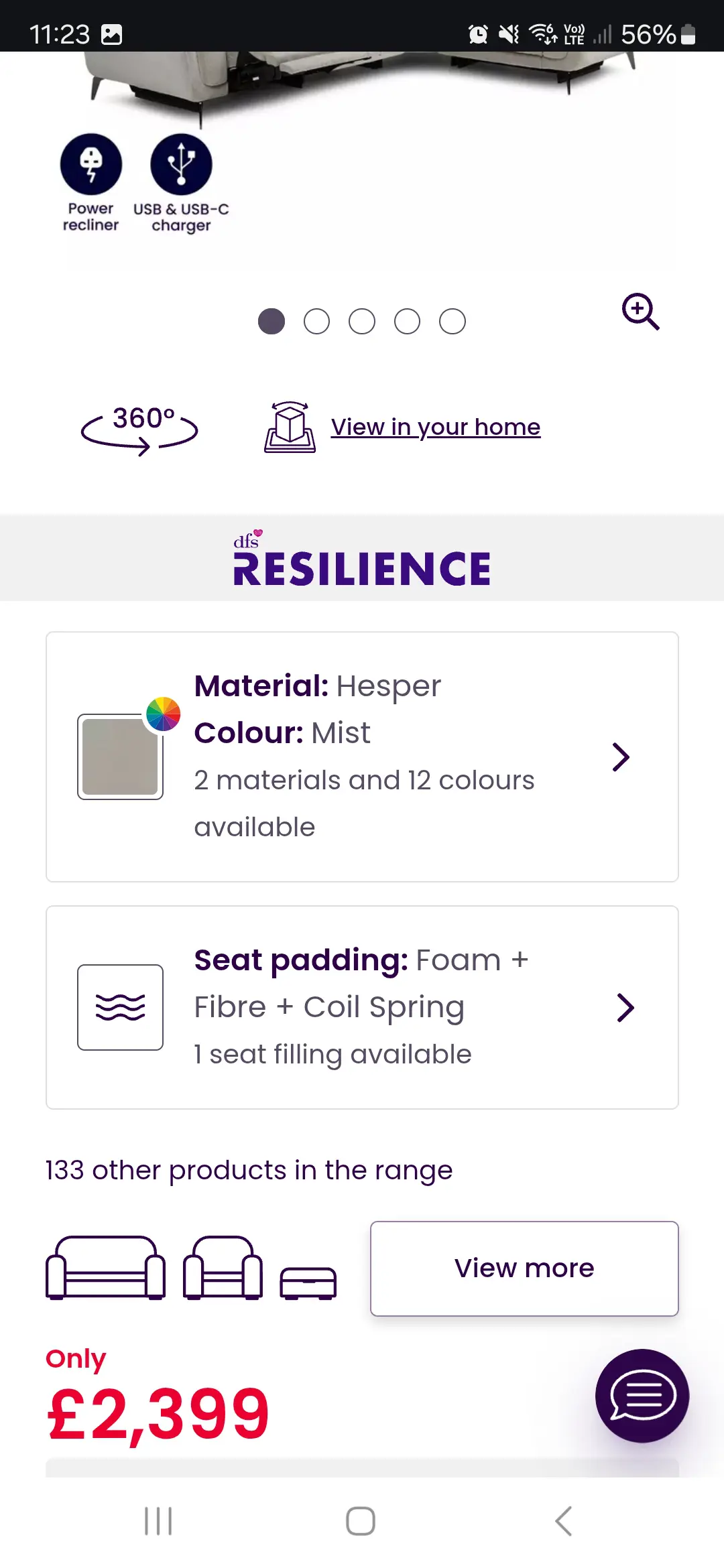The image size is (724, 1568).
Task: Go to the second image carousel dot
Action: (x=316, y=322)
